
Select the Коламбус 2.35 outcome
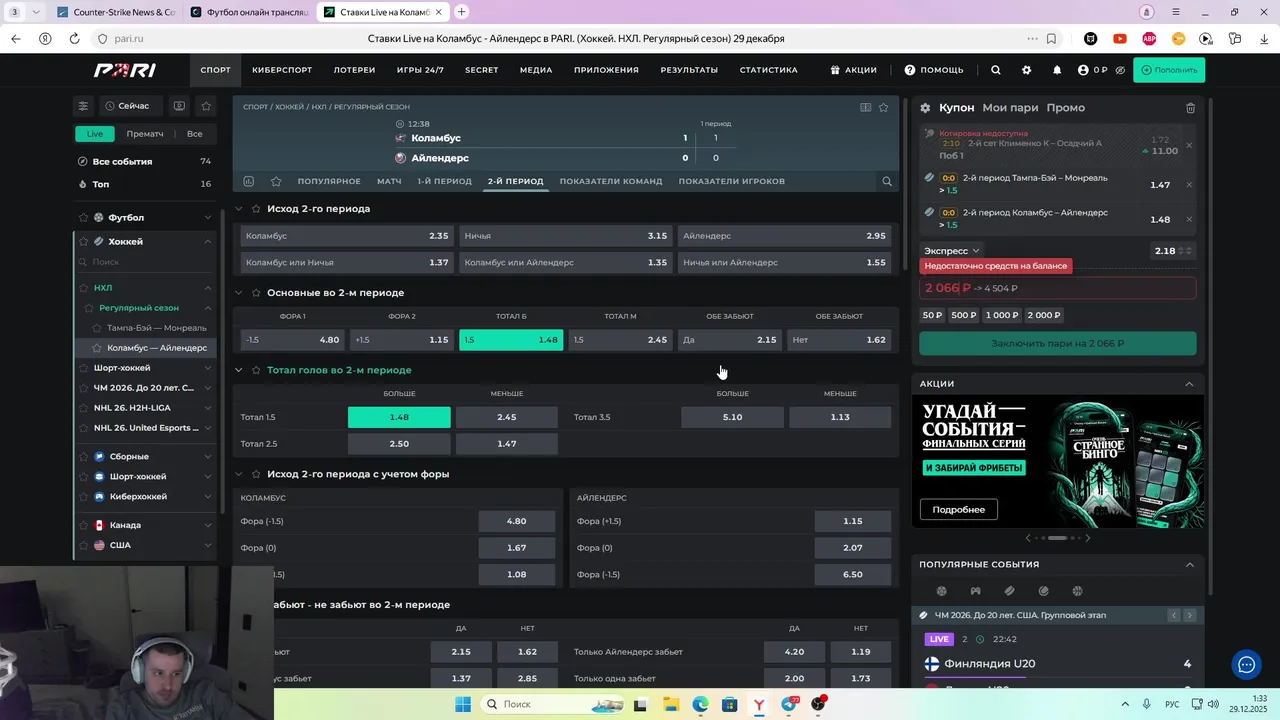pos(347,236)
